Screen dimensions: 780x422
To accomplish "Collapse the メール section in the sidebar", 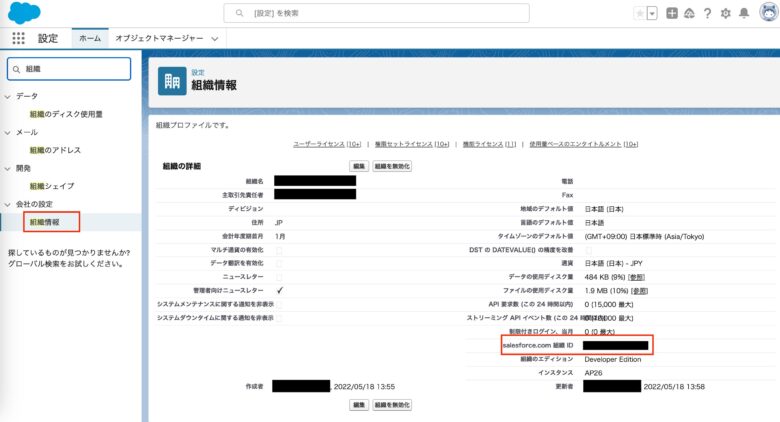I will point(7,133).
